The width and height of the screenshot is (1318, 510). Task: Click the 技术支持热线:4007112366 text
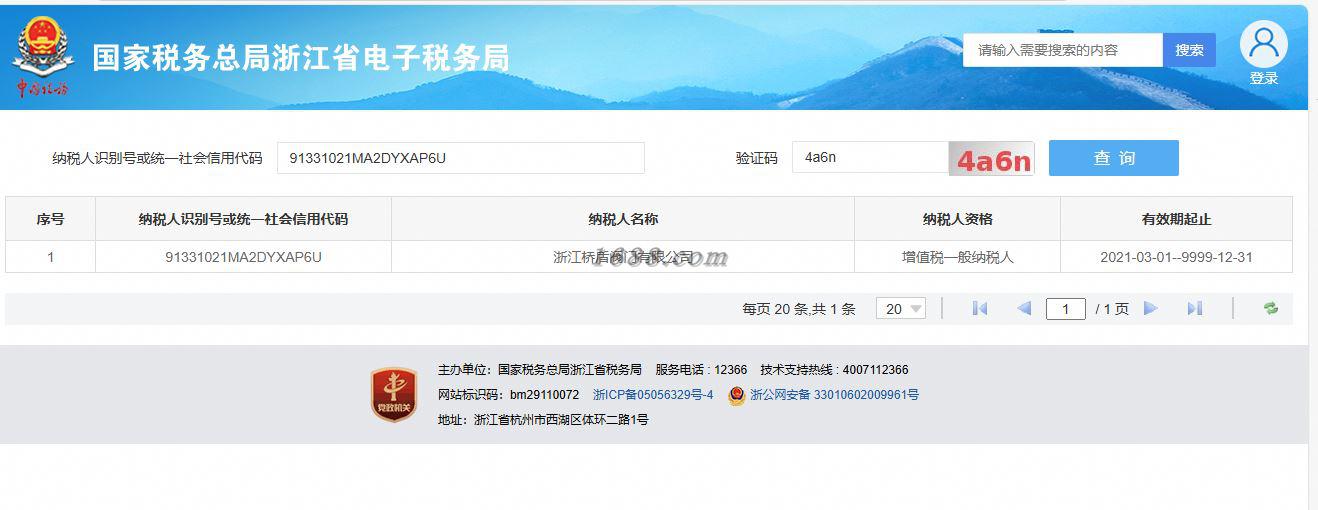point(834,370)
